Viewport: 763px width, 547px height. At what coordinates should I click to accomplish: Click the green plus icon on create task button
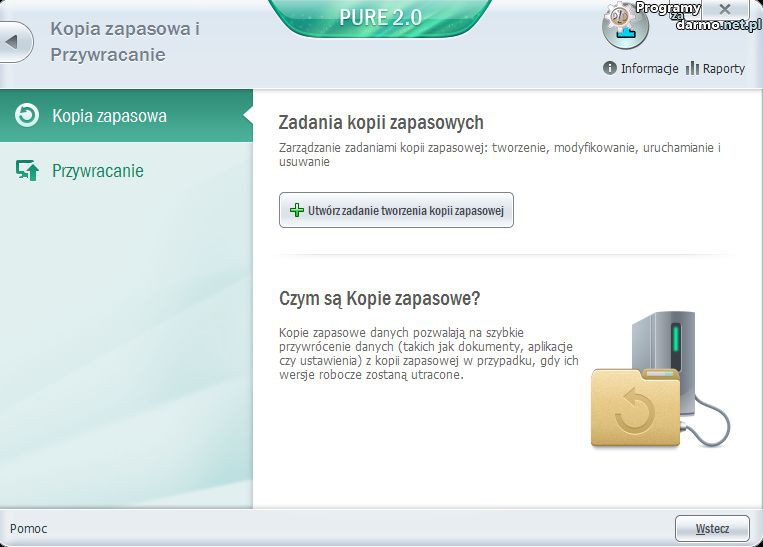(x=296, y=210)
